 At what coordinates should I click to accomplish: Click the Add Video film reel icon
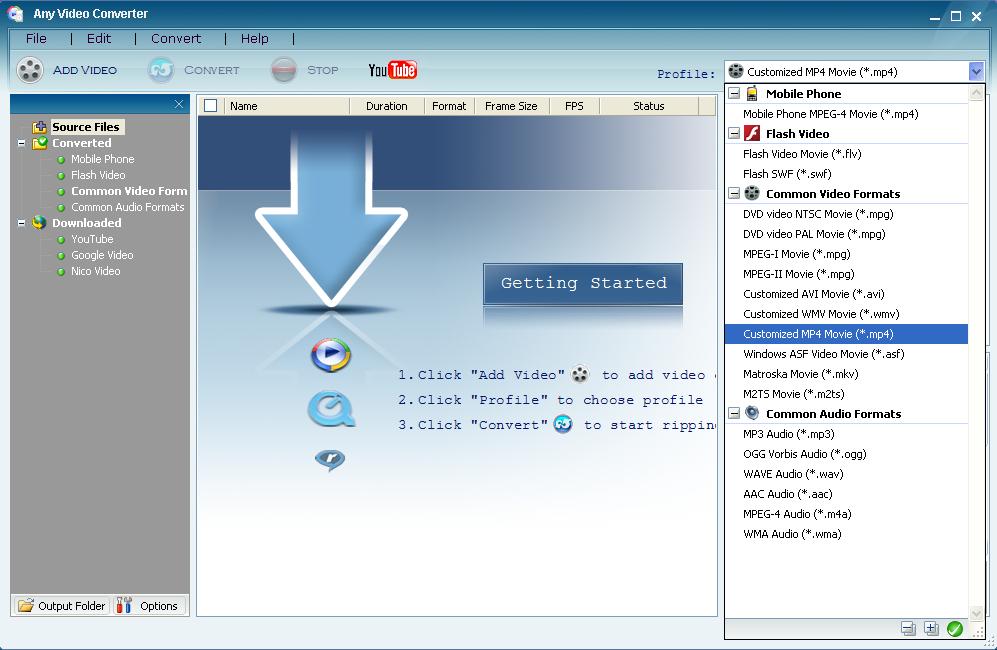[x=30, y=70]
